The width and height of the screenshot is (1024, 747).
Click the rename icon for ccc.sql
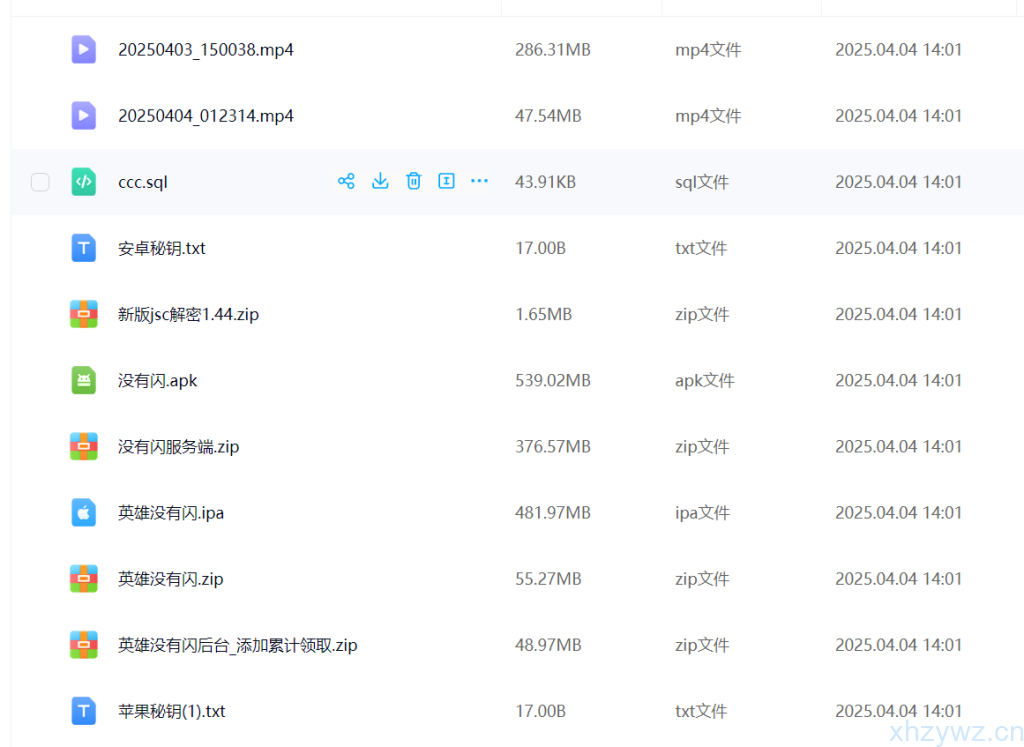[446, 181]
